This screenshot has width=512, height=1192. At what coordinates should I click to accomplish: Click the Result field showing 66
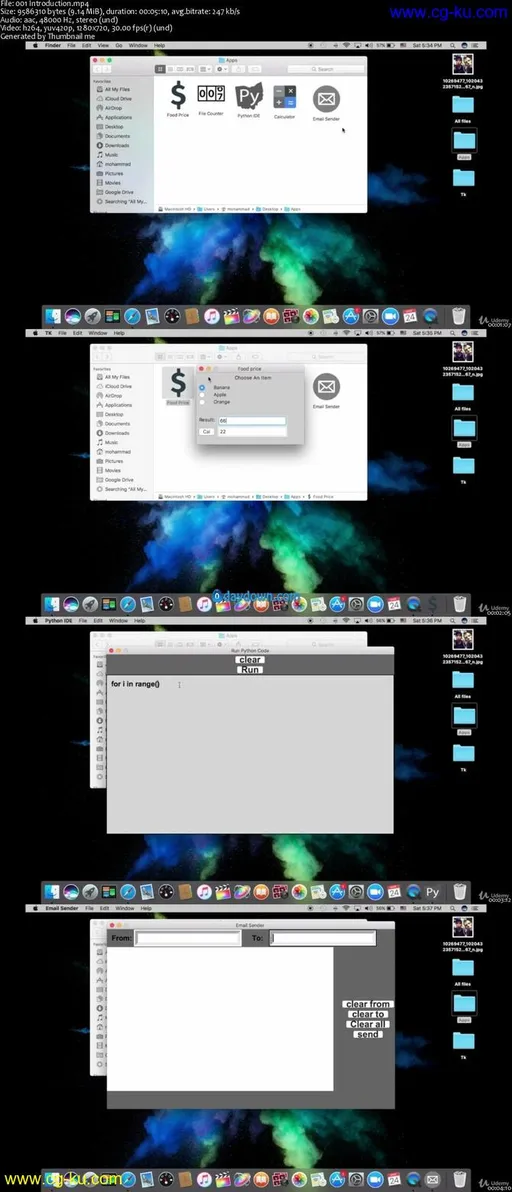pyautogui.click(x=252, y=420)
